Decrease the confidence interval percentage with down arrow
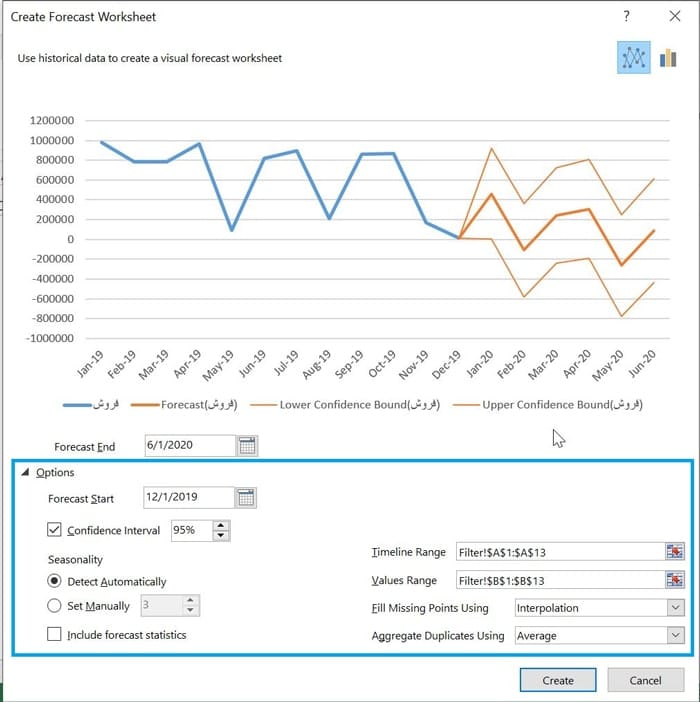 [x=221, y=535]
